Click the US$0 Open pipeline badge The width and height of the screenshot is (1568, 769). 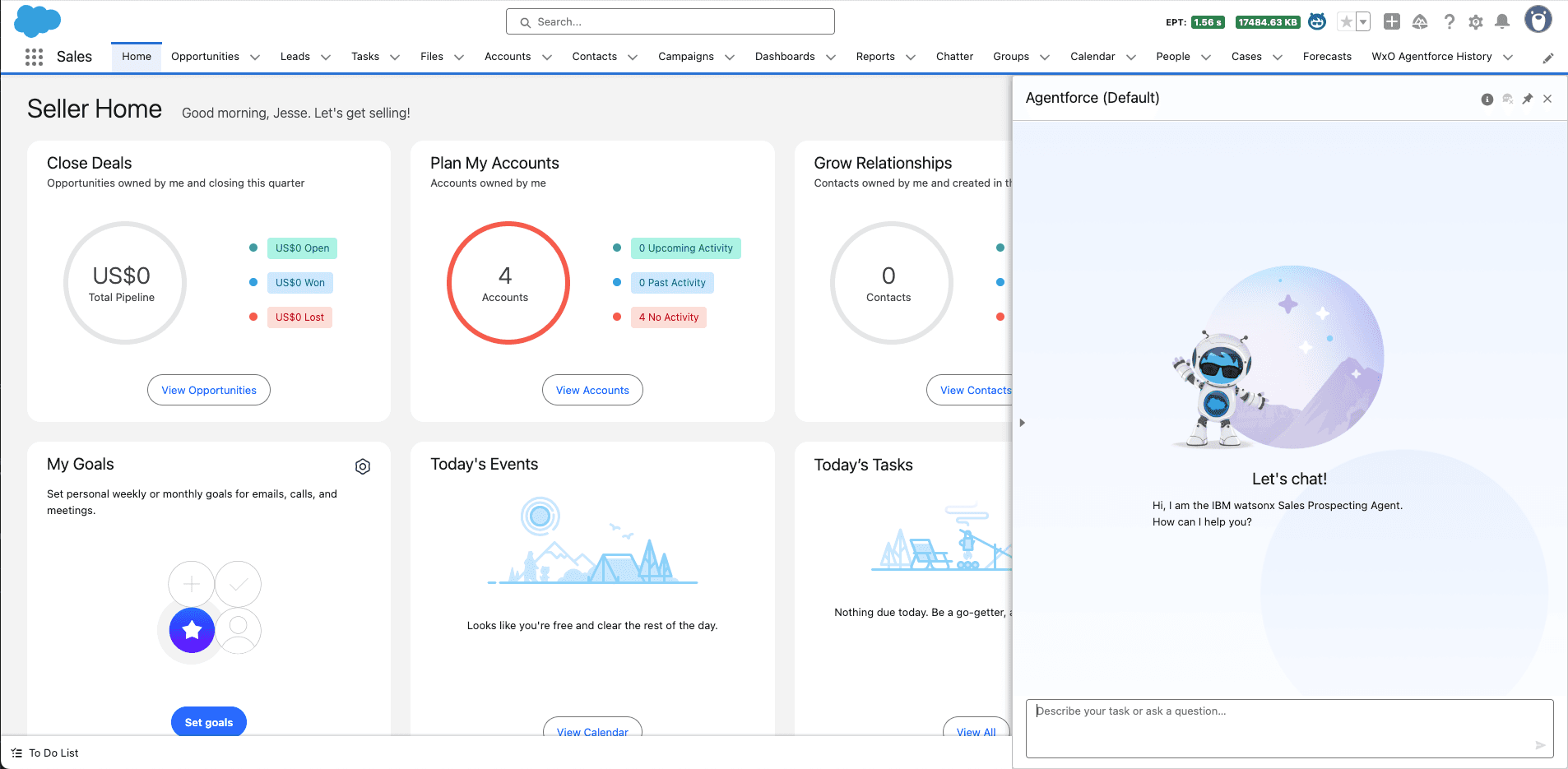point(302,248)
